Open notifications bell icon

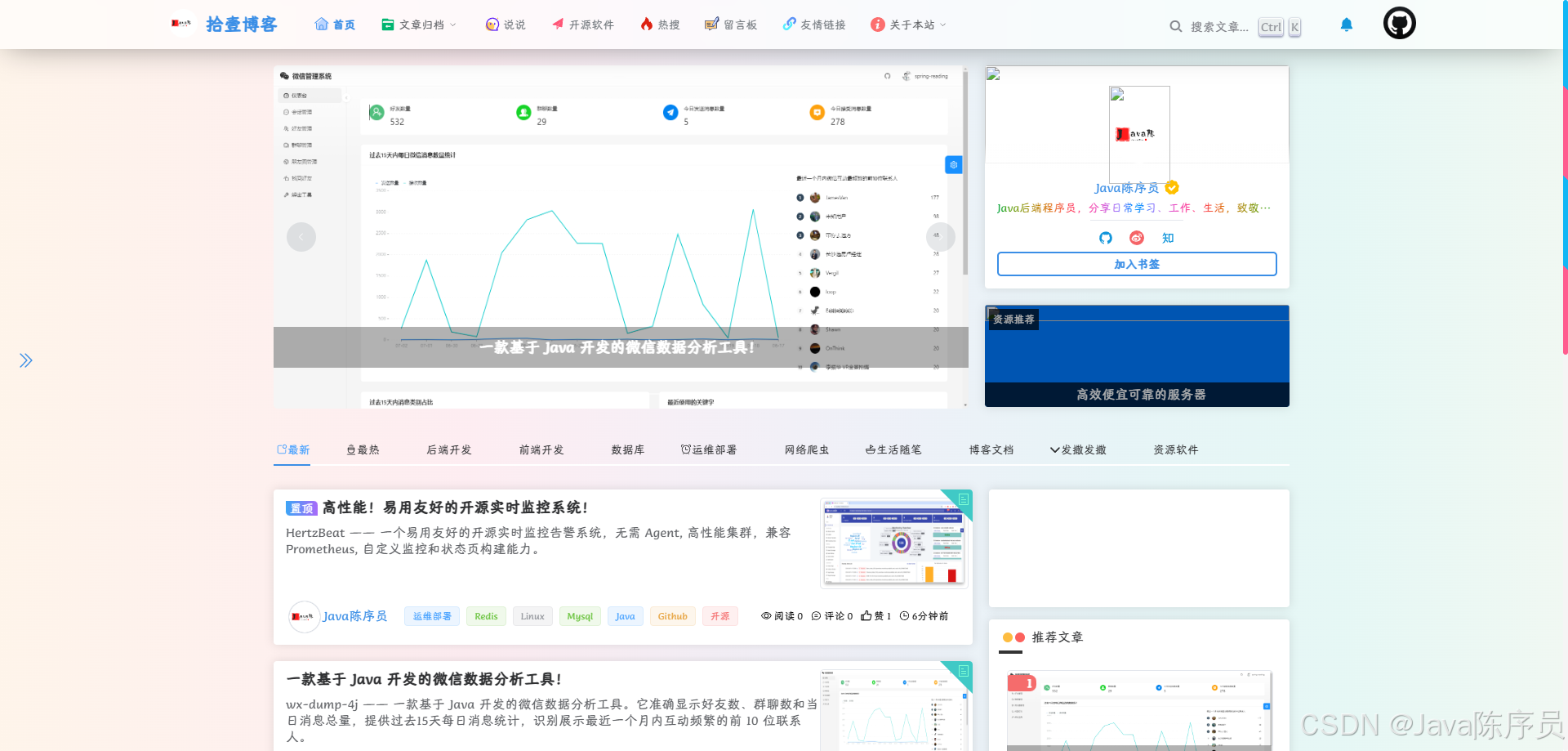[1347, 25]
